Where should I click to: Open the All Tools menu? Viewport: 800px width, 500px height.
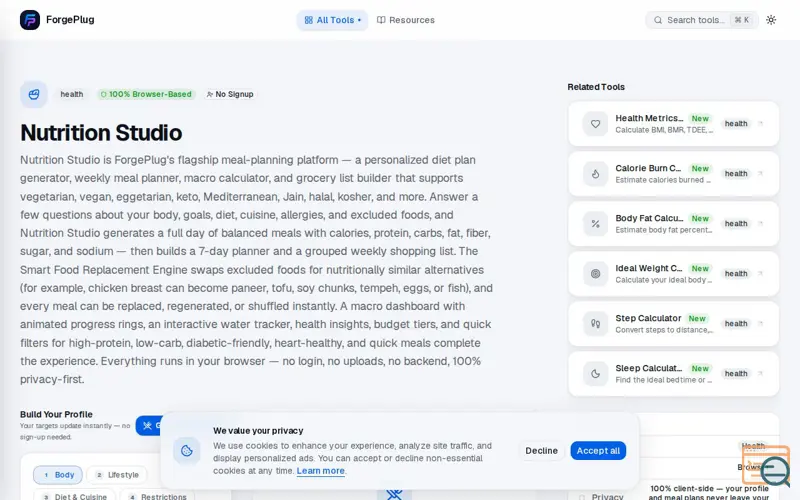click(333, 20)
